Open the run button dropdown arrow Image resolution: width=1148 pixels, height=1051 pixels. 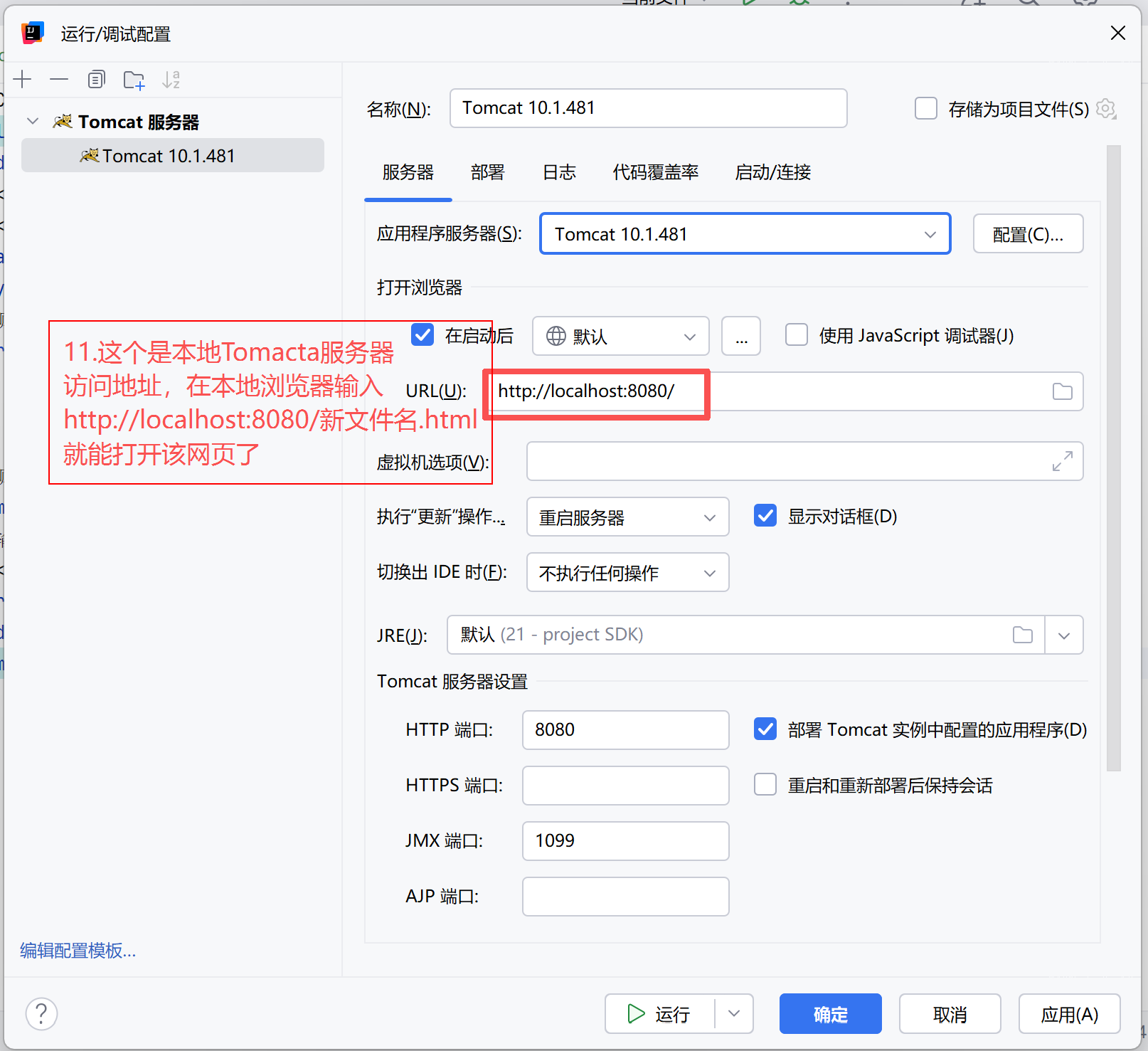(x=734, y=1013)
